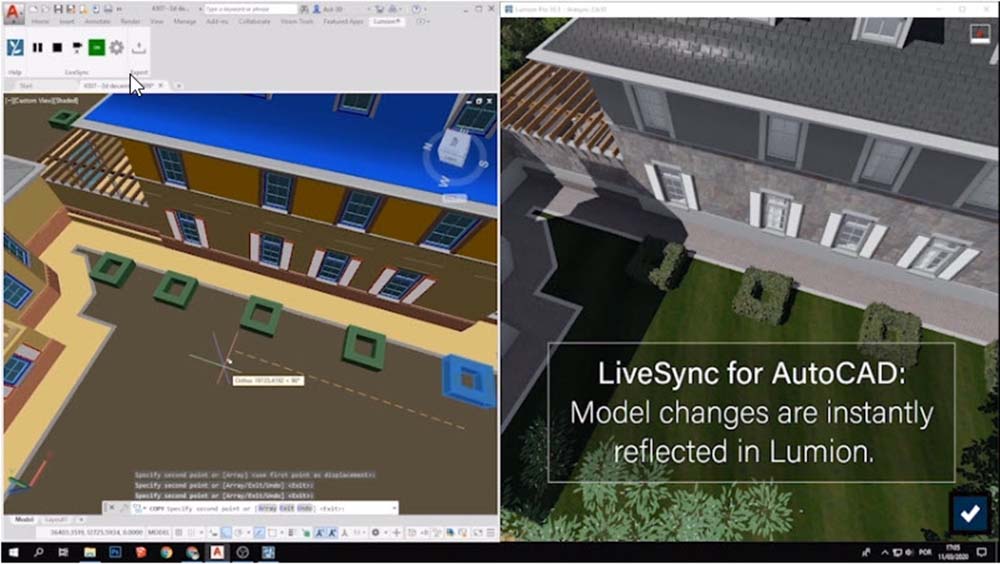This screenshot has height=564, width=1000.
Task: Click the Export icon in the Lumion ribbon
Action: [139, 47]
